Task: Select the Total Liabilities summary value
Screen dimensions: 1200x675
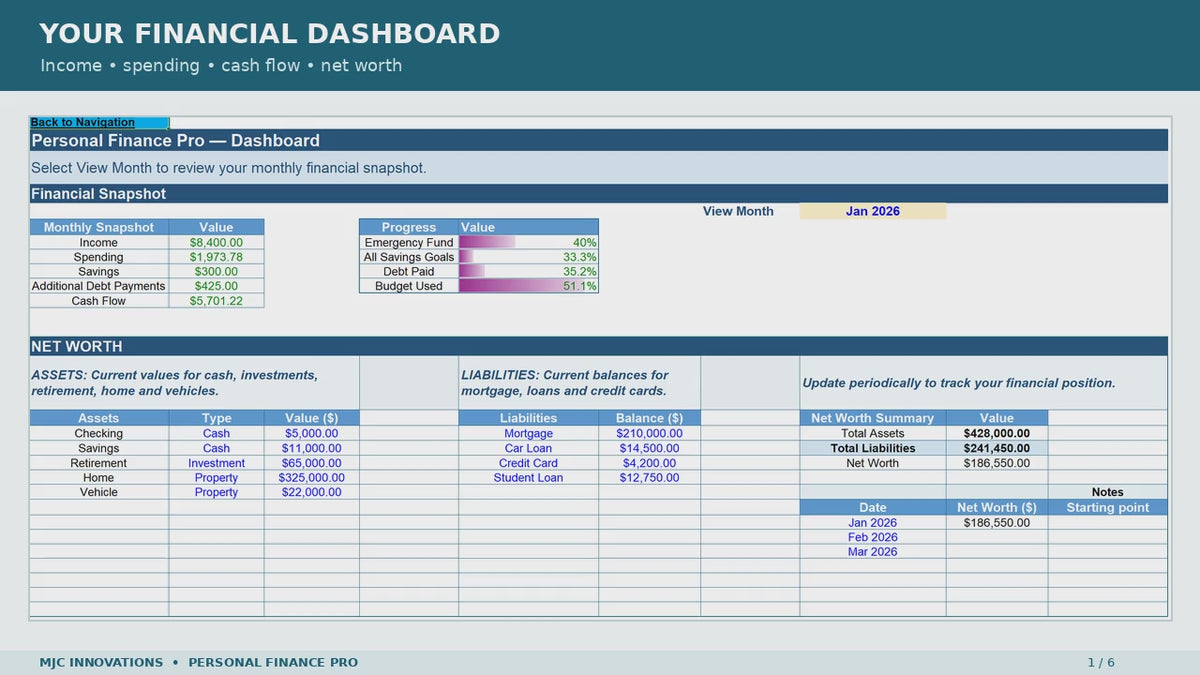Action: coord(997,448)
